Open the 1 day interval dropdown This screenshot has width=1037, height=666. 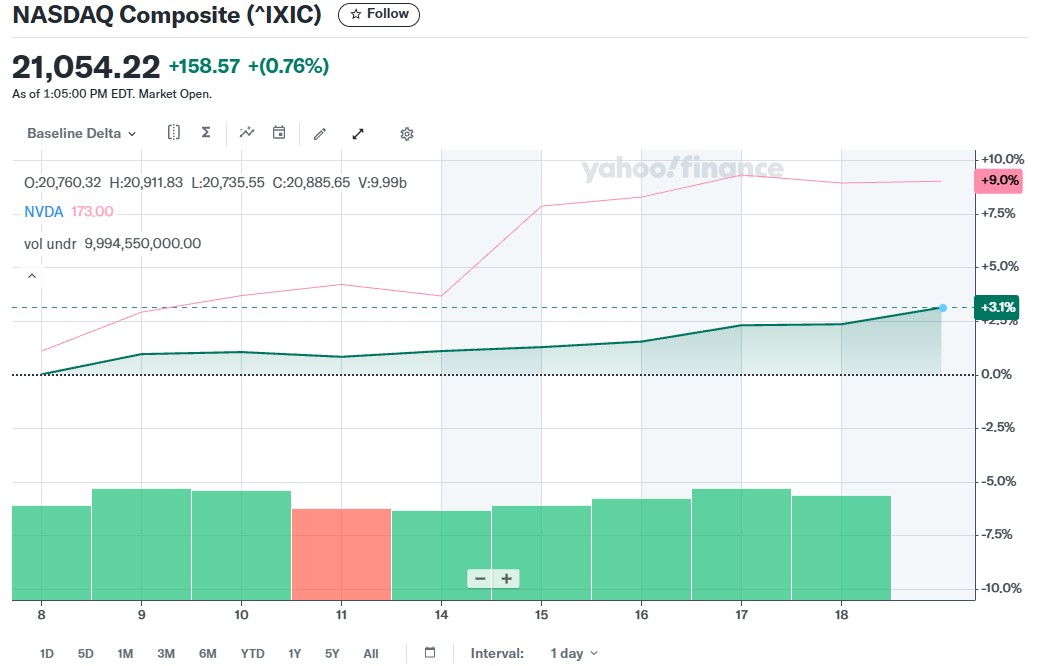click(x=573, y=653)
